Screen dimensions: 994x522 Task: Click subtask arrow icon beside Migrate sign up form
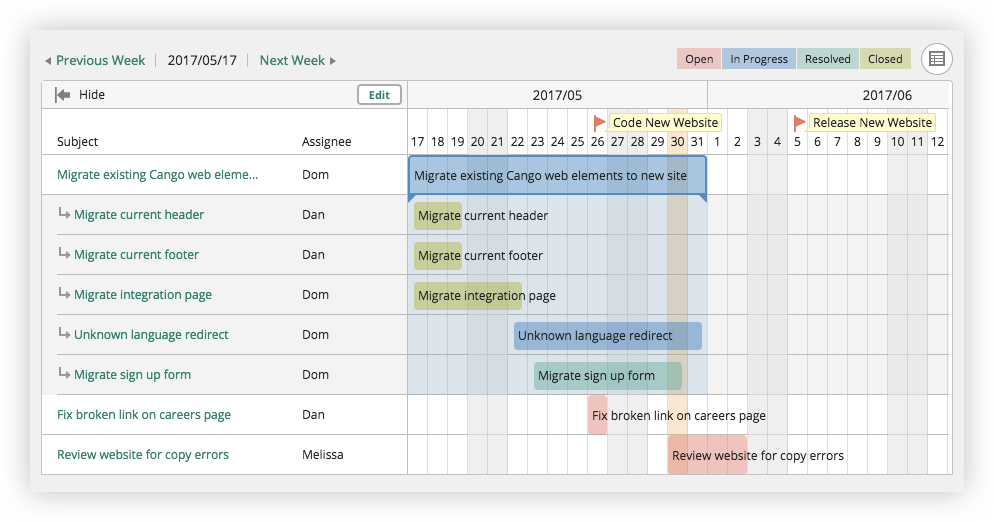64,374
